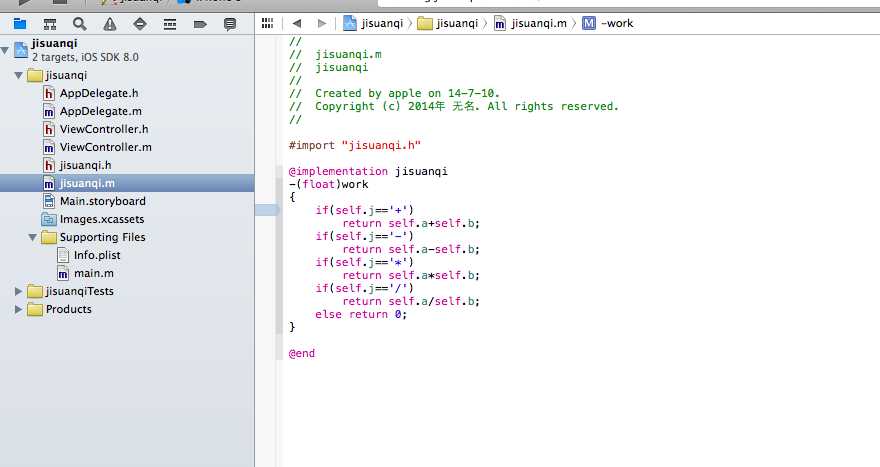Click the @end line

point(302,353)
